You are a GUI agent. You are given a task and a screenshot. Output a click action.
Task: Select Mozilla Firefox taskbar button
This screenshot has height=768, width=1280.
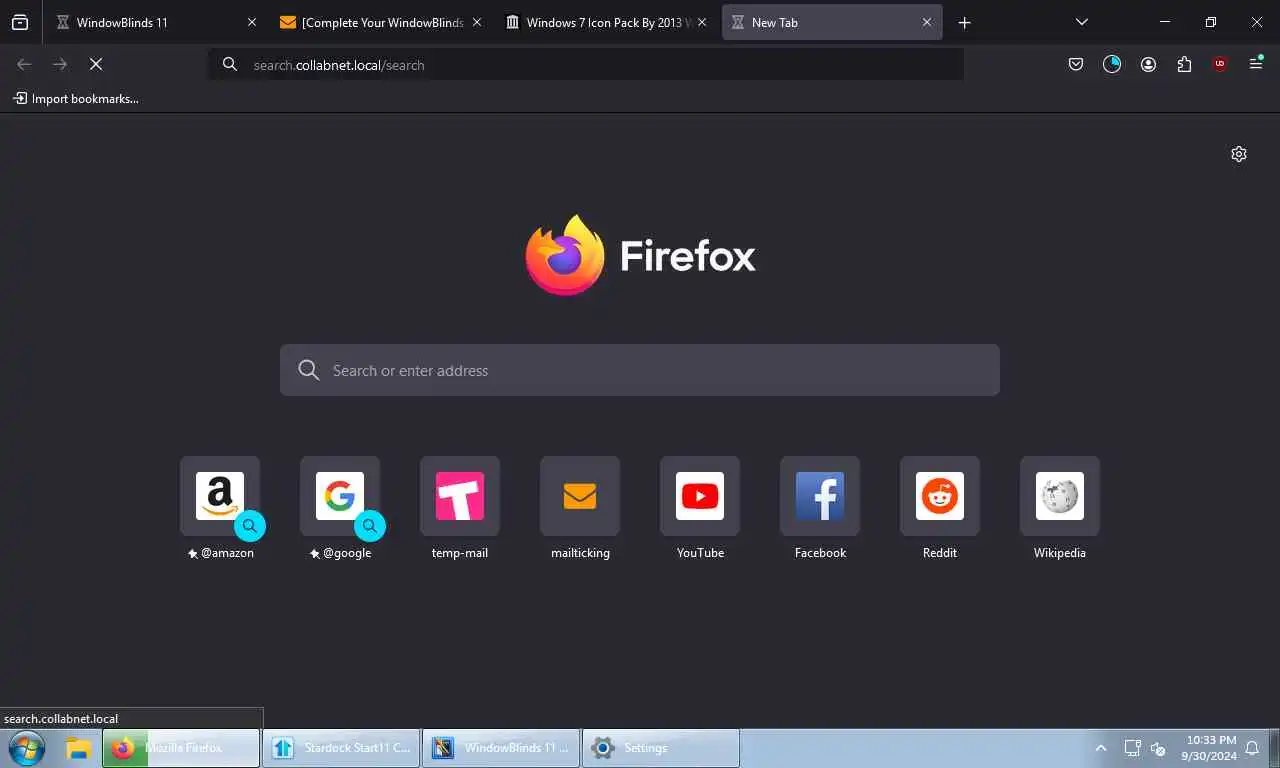coord(181,748)
